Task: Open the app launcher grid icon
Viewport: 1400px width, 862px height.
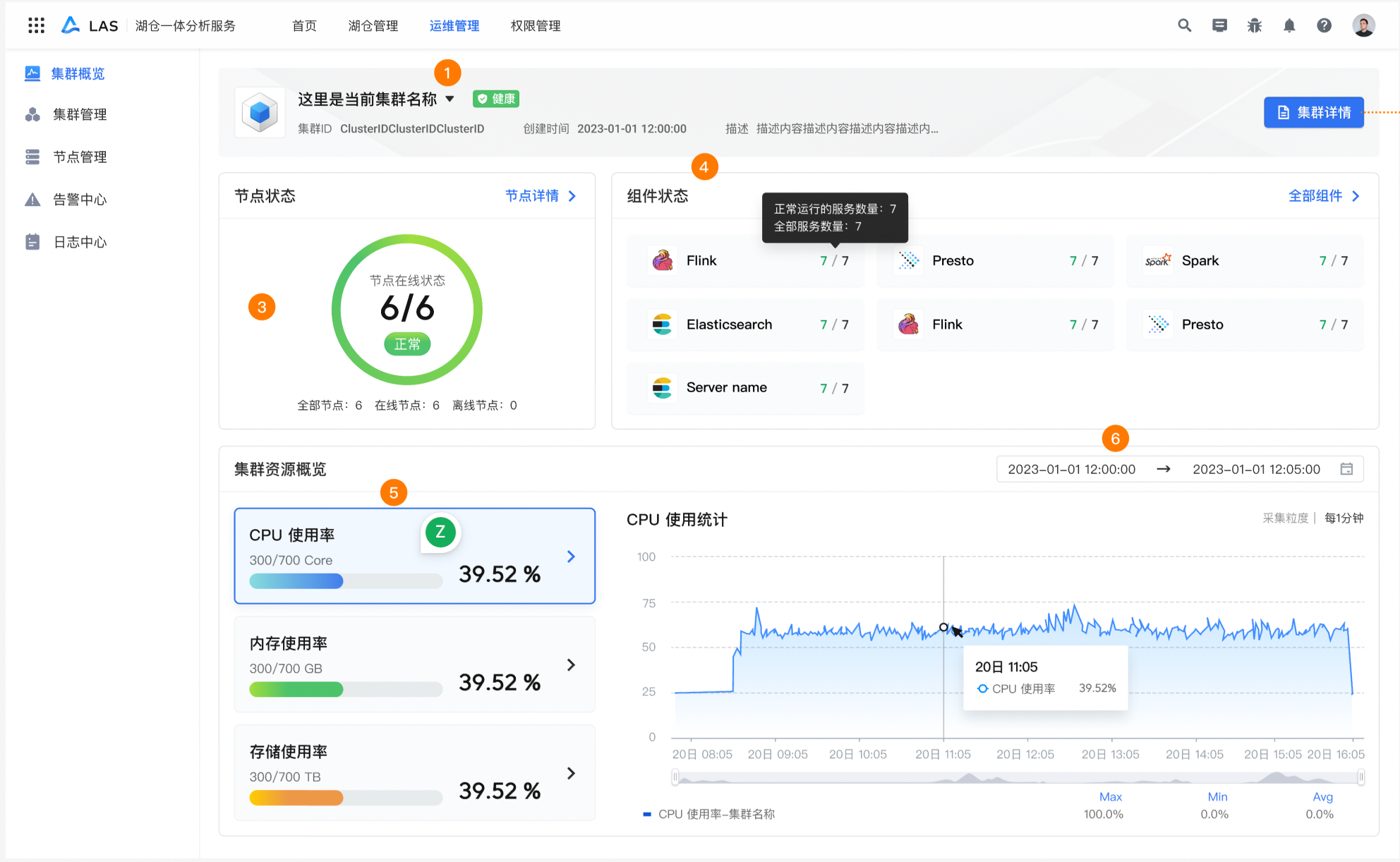Action: [36, 25]
